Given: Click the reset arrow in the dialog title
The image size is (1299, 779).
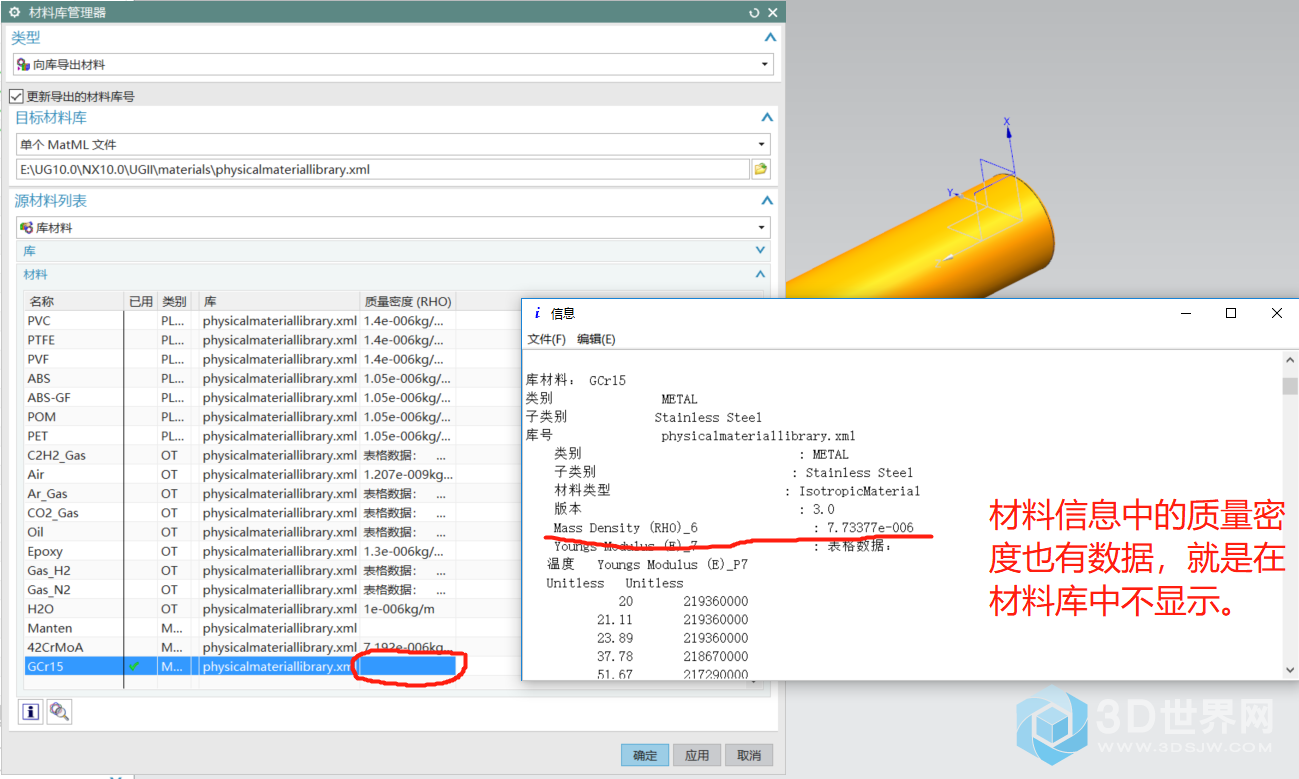Looking at the screenshot, I should (x=754, y=12).
